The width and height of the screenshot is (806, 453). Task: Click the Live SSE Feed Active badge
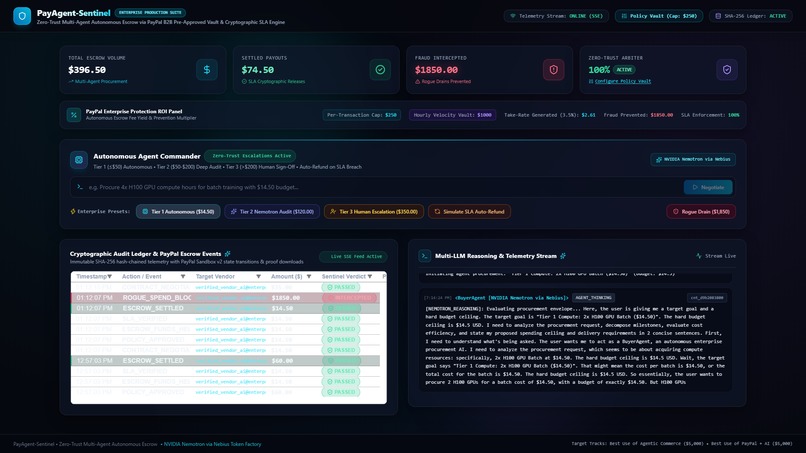tap(353, 256)
